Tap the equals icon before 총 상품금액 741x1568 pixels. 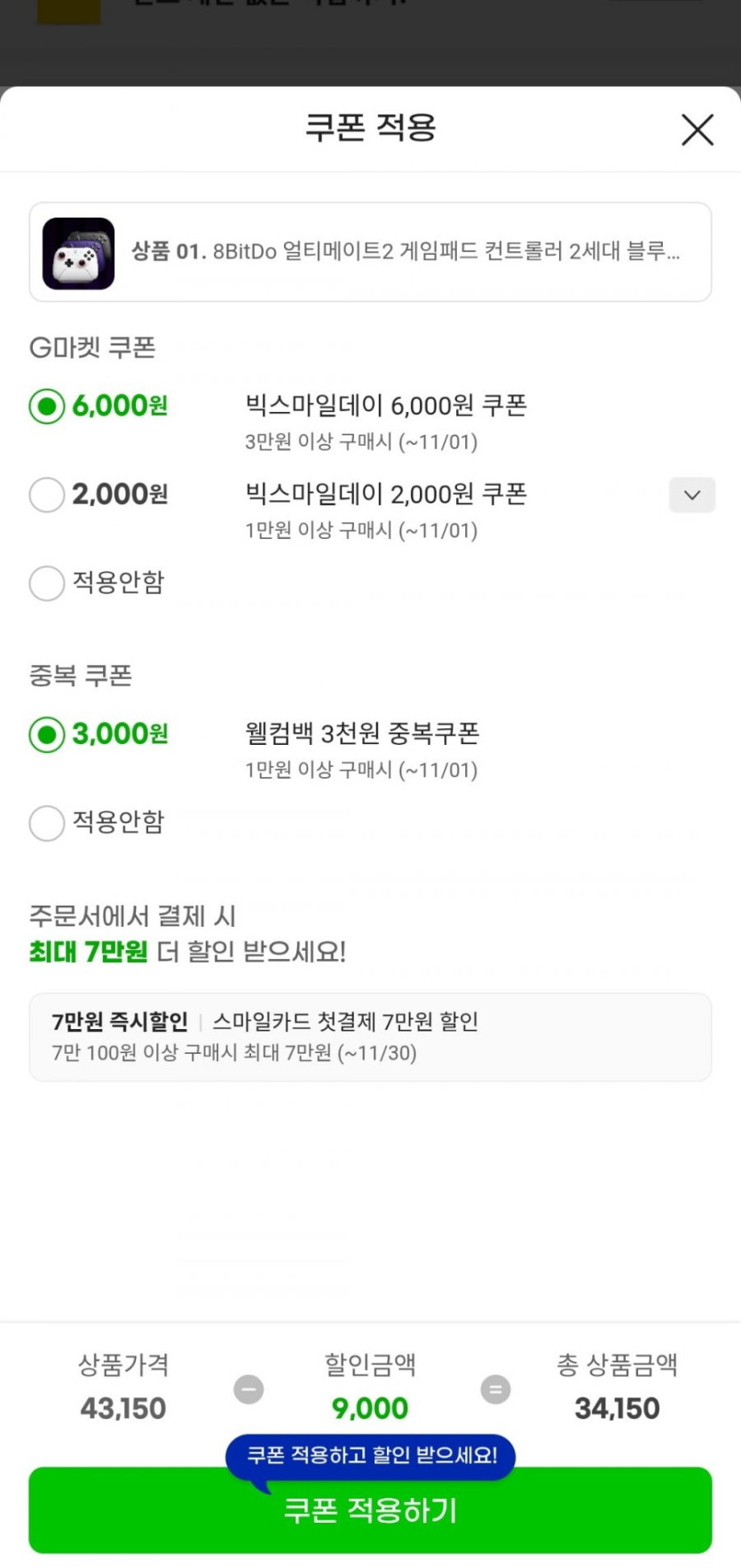point(495,1389)
